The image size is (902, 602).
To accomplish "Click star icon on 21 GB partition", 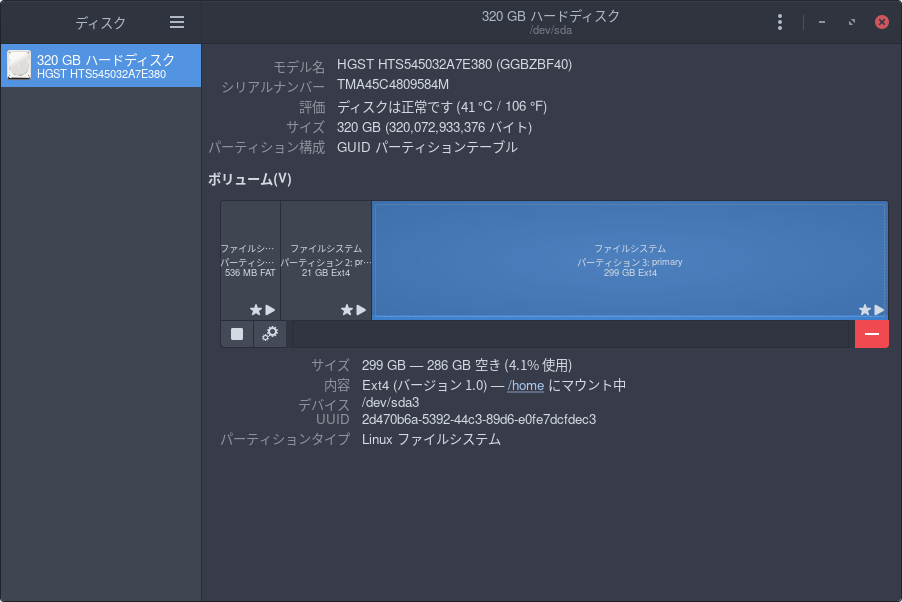I will point(347,310).
